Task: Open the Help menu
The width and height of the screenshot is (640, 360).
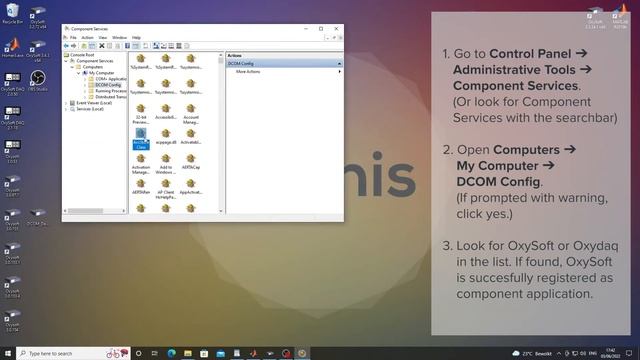Action: [x=136, y=38]
